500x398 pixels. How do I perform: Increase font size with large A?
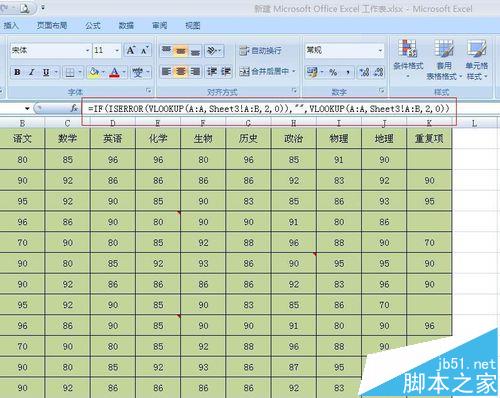point(130,51)
